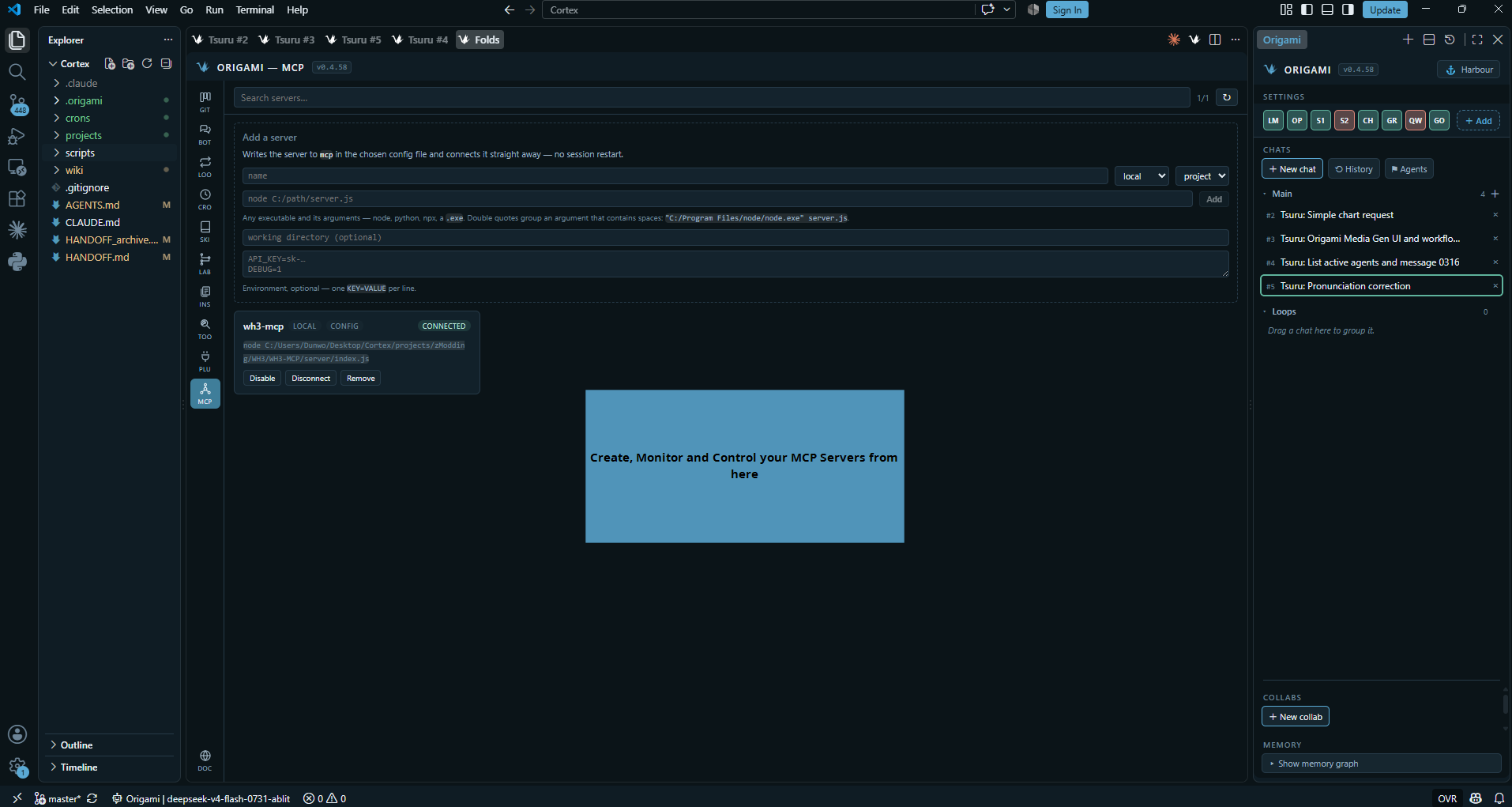
Task: Create a New collab
Action: [1296, 717]
